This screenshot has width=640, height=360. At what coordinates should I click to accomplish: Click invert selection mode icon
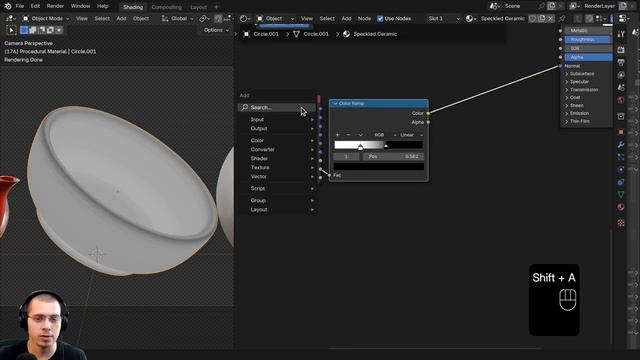point(50,30)
